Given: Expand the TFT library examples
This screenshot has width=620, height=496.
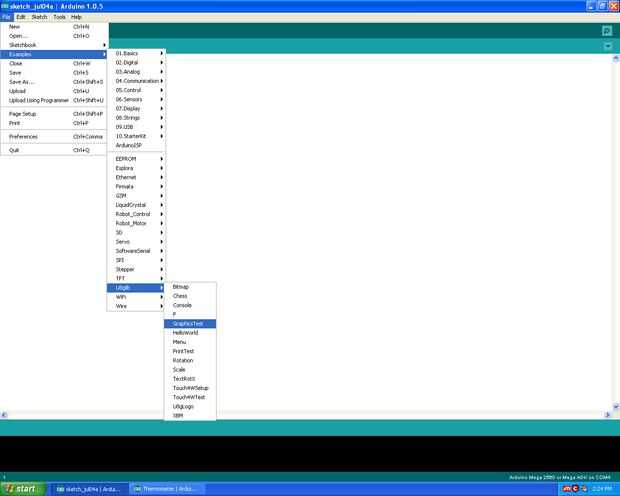Looking at the screenshot, I should [x=136, y=278].
